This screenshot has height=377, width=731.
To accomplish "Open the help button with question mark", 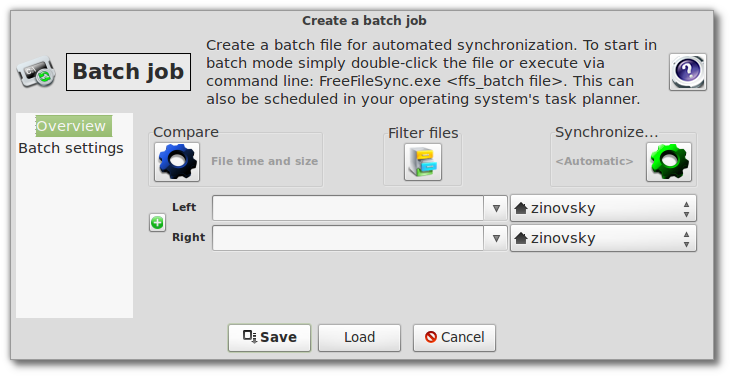I will click(x=688, y=72).
